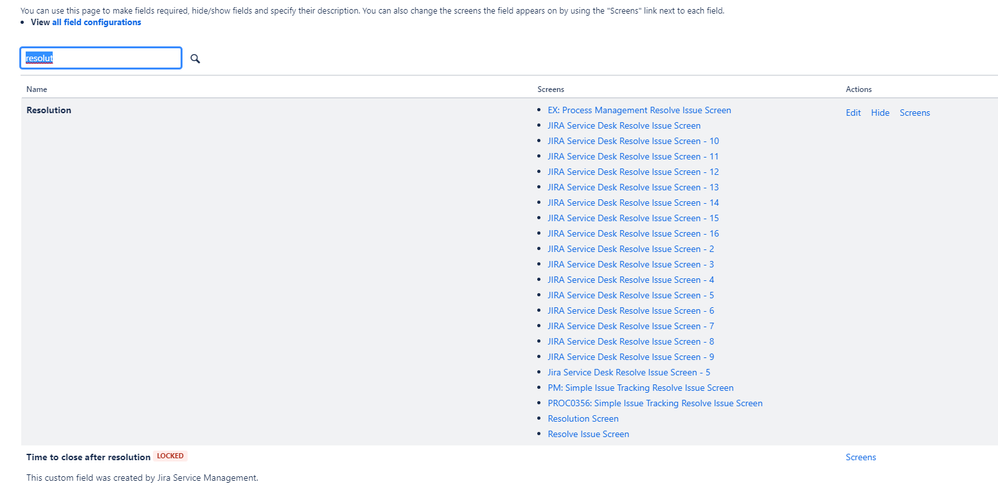Focus the field search input box

pyautogui.click(x=101, y=58)
